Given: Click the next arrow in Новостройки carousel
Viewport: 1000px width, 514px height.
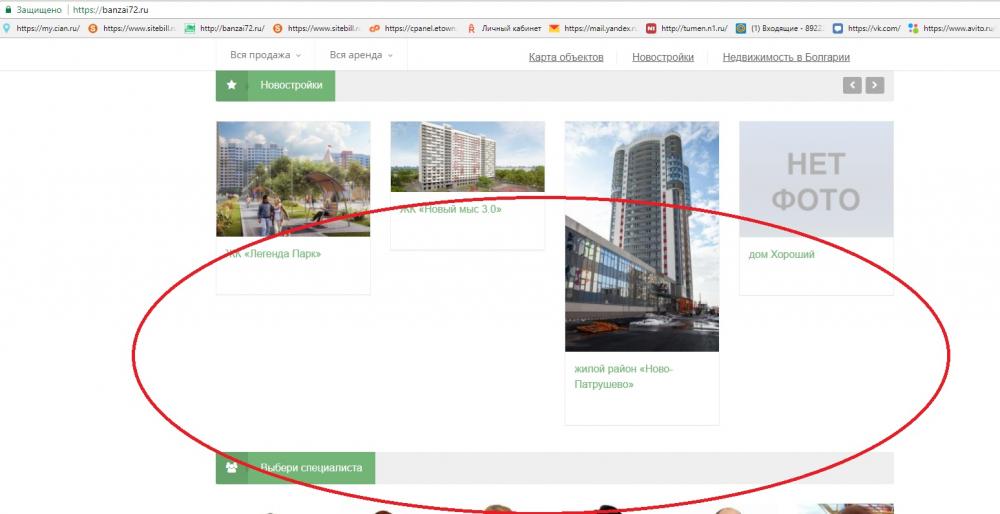Looking at the screenshot, I should 875,85.
